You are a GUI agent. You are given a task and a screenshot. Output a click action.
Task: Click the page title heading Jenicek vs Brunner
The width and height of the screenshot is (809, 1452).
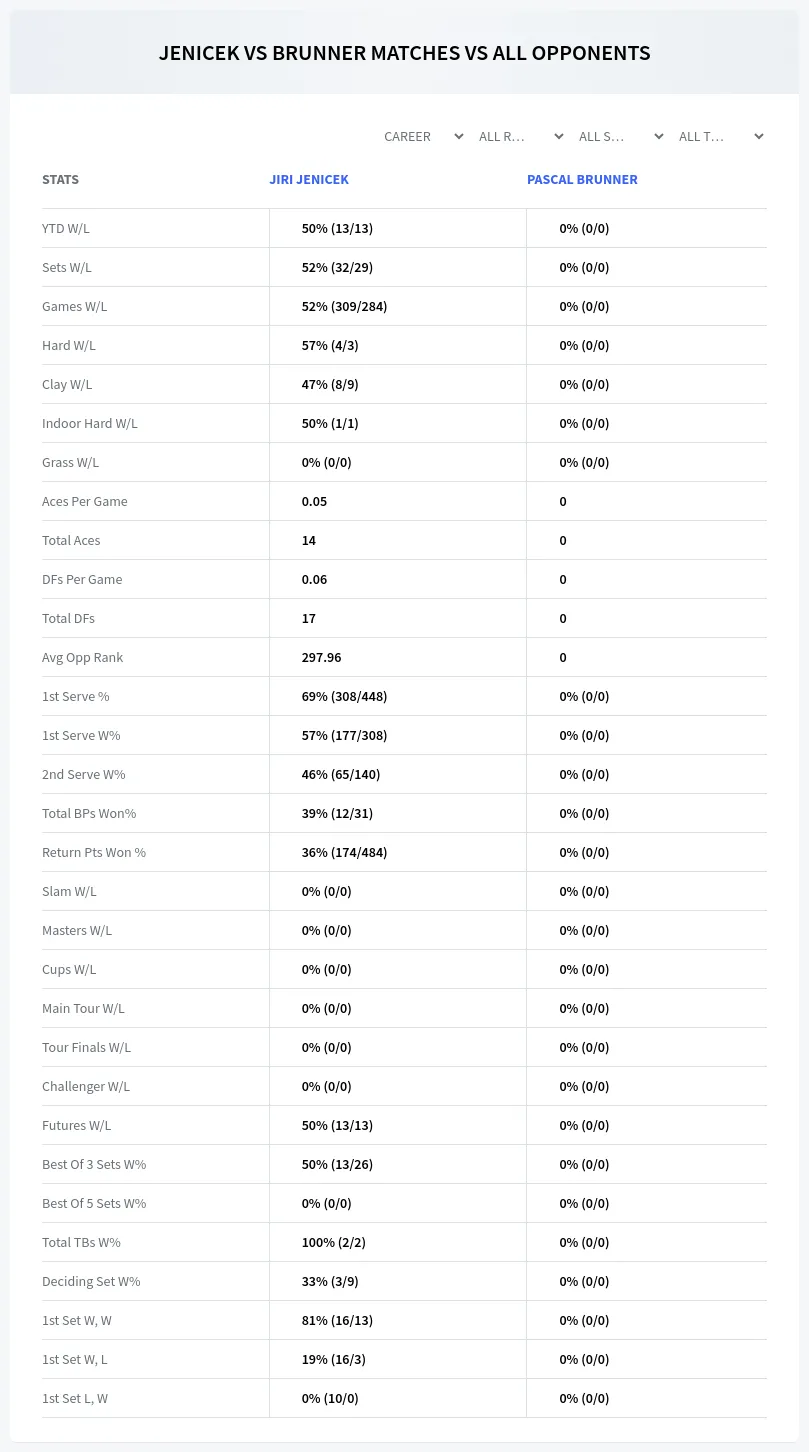click(x=404, y=53)
